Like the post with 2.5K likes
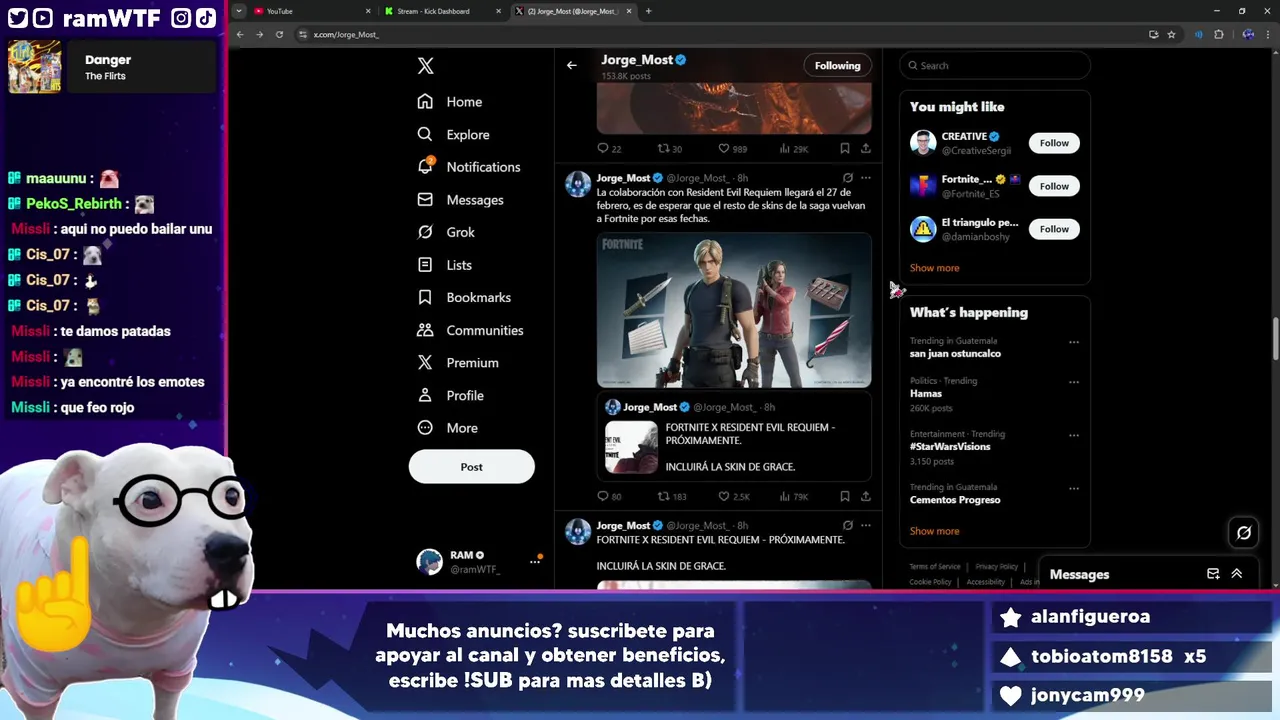Viewport: 1280px width, 720px height. click(734, 497)
